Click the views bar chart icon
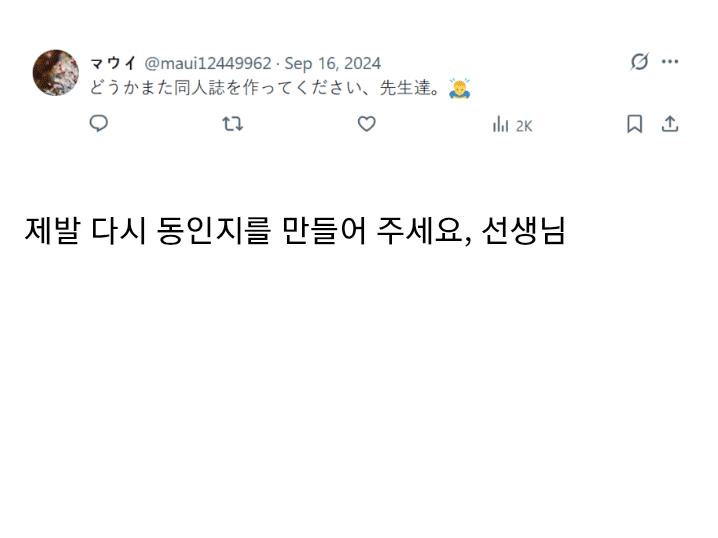 [x=501, y=125]
